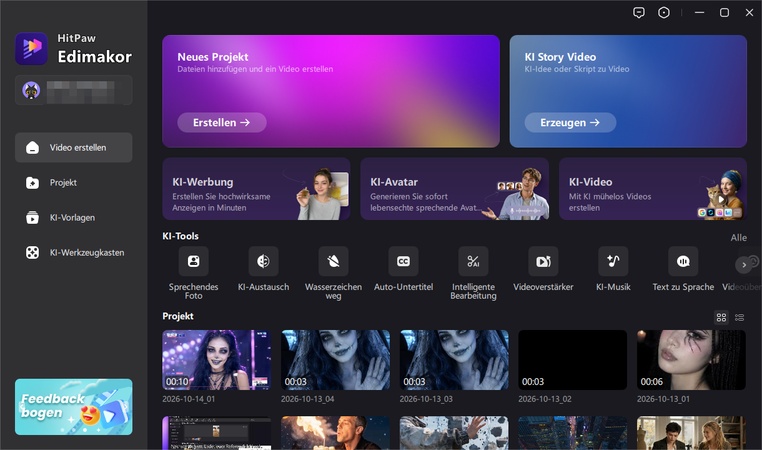The height and width of the screenshot is (450, 762).
Task: Open the project thumbnail of a couple indoors
Action: tap(691, 433)
